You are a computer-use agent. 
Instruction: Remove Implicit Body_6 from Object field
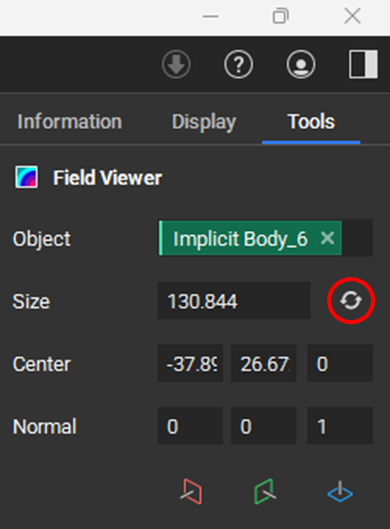coord(328,238)
